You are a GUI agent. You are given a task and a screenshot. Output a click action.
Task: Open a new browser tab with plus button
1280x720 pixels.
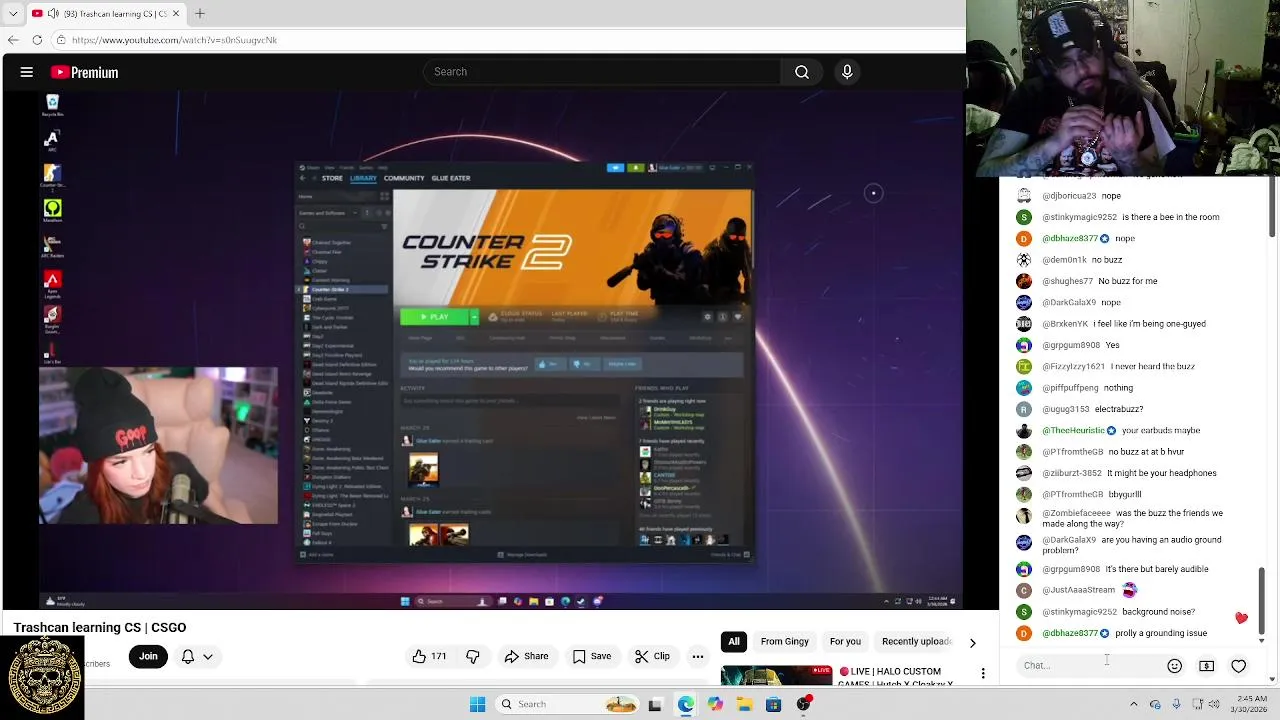point(200,13)
